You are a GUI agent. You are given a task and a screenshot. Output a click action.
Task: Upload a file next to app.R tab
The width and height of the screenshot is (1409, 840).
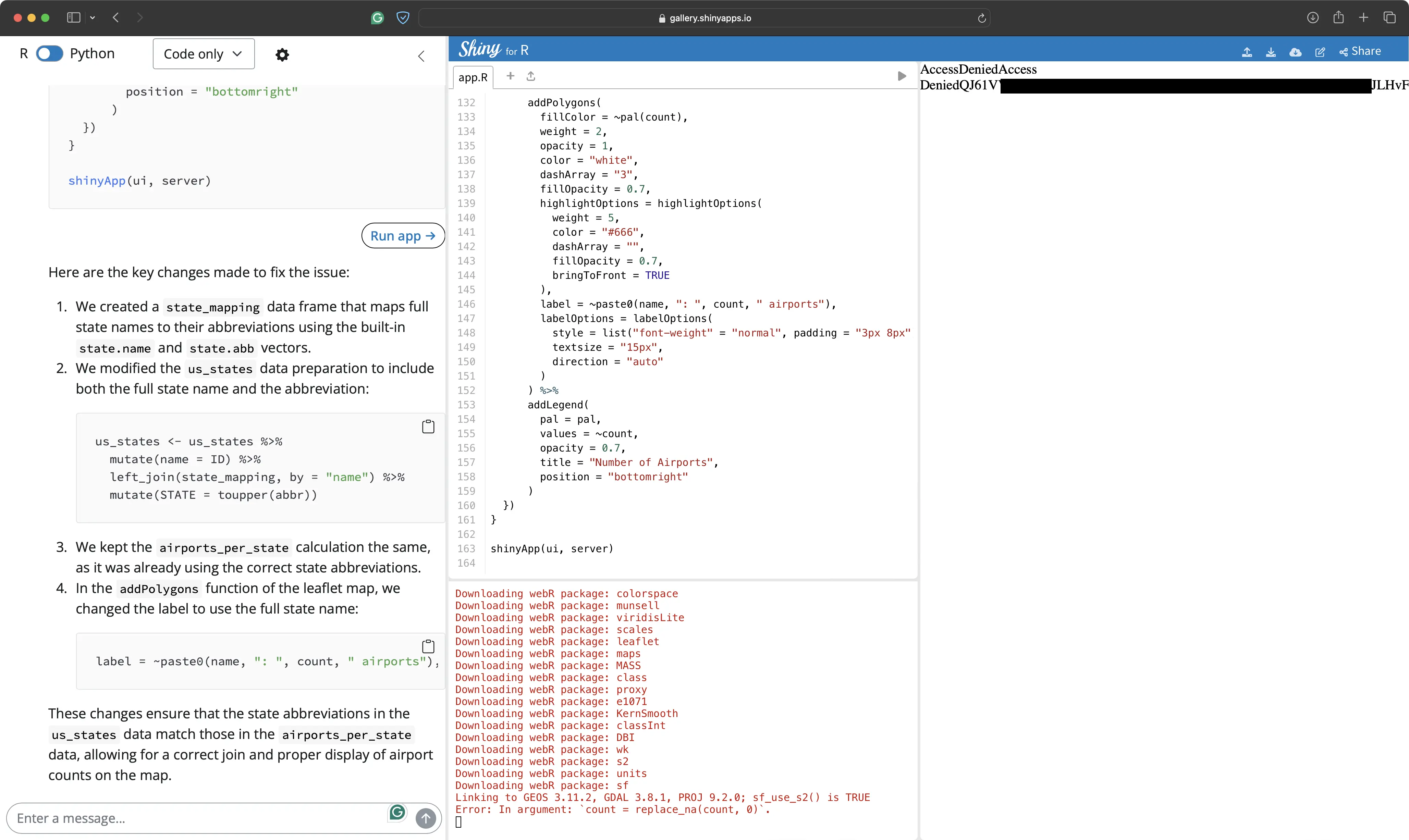click(x=530, y=76)
